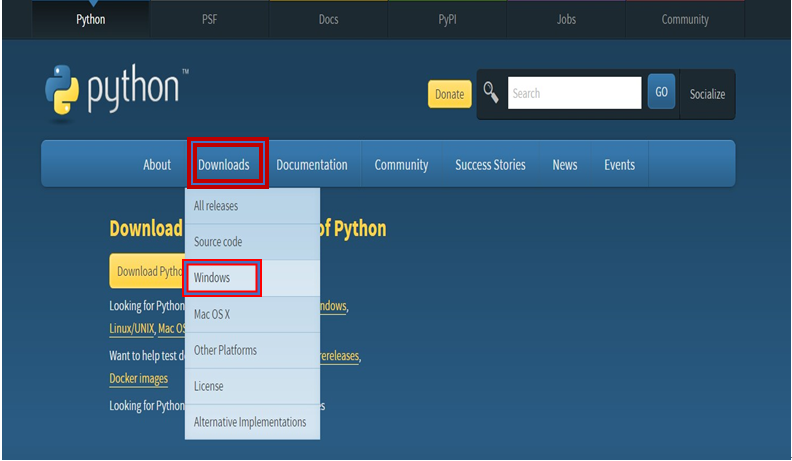
Task: Select Other Platforms menu entry
Action: pos(252,350)
